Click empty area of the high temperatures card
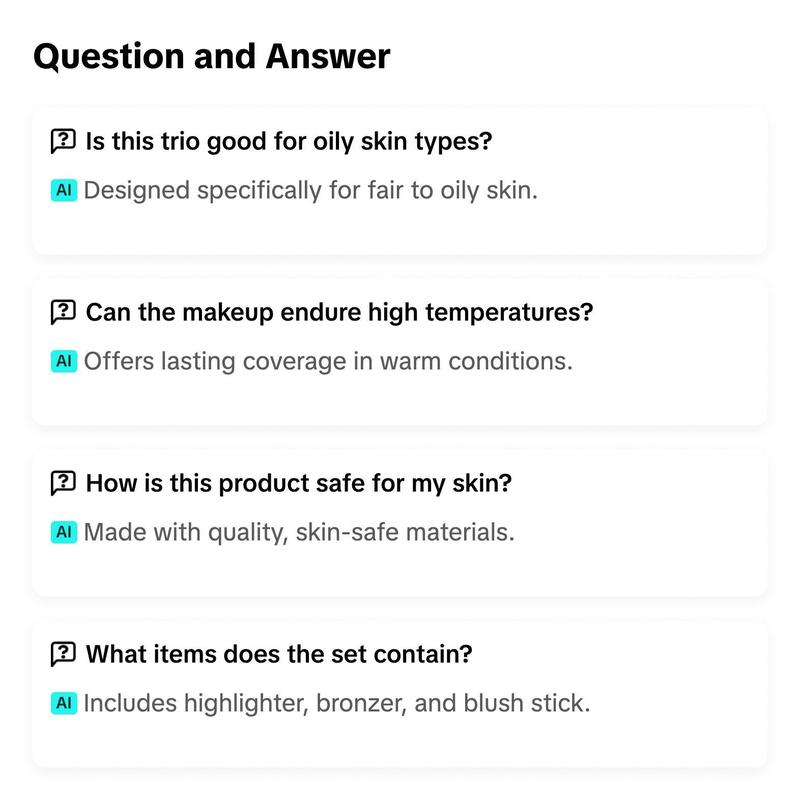The image size is (800, 800). coord(663,395)
